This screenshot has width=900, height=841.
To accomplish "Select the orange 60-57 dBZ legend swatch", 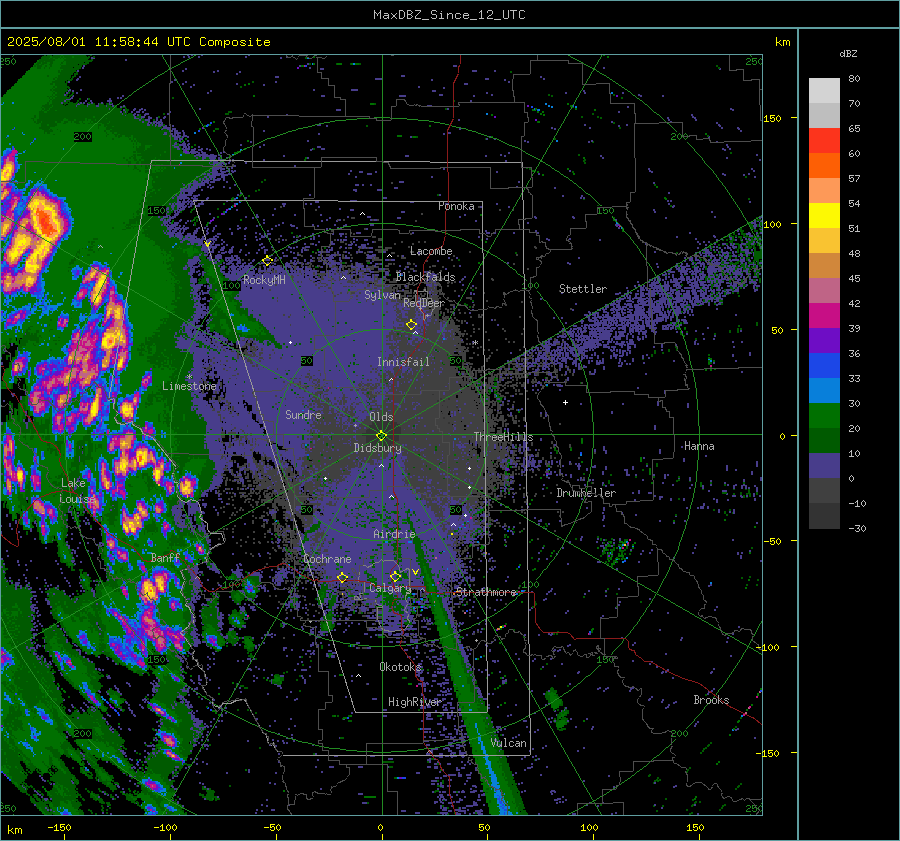I will pyautogui.click(x=824, y=165).
